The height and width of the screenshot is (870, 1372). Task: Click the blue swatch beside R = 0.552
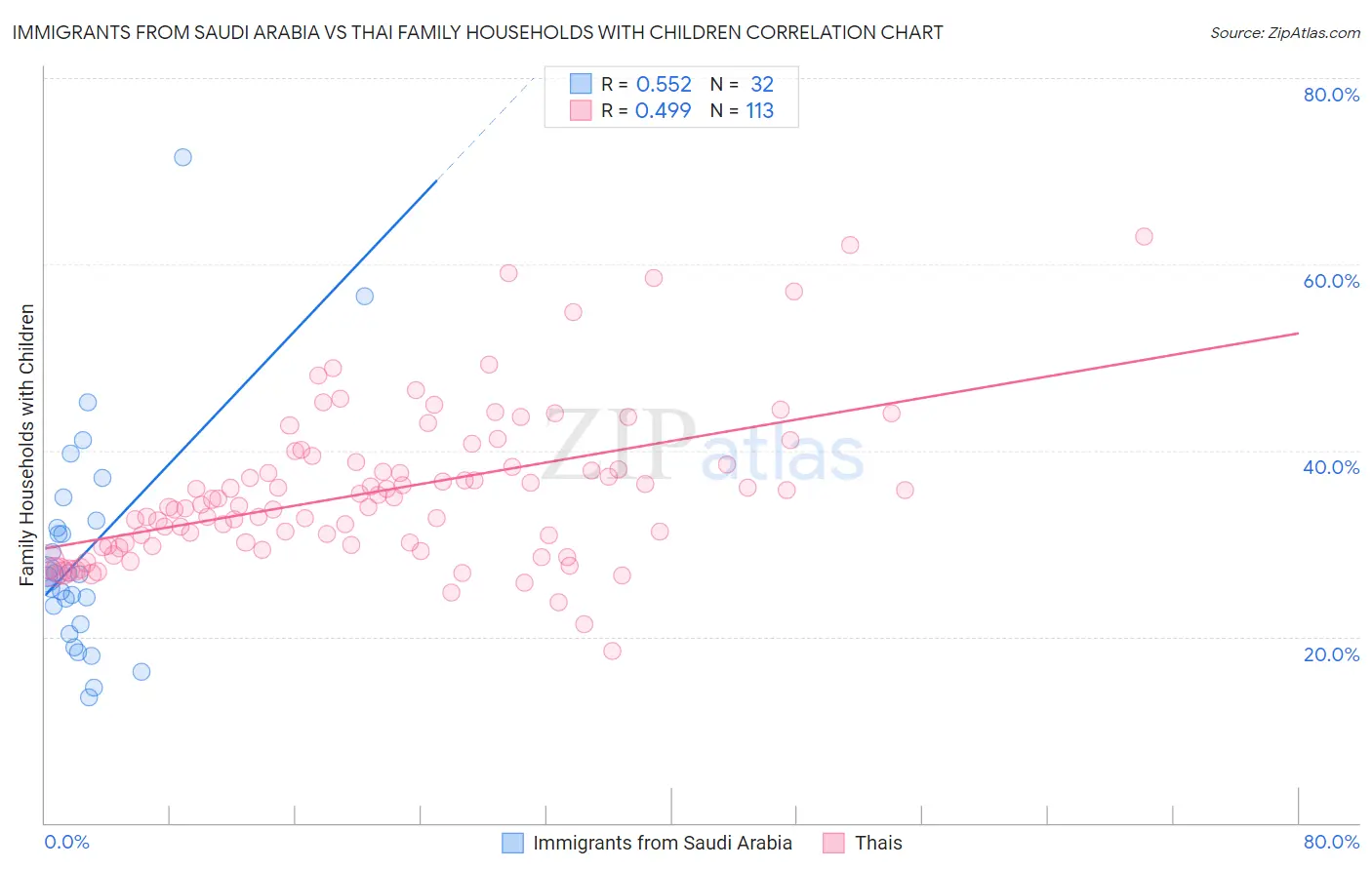pos(581,84)
